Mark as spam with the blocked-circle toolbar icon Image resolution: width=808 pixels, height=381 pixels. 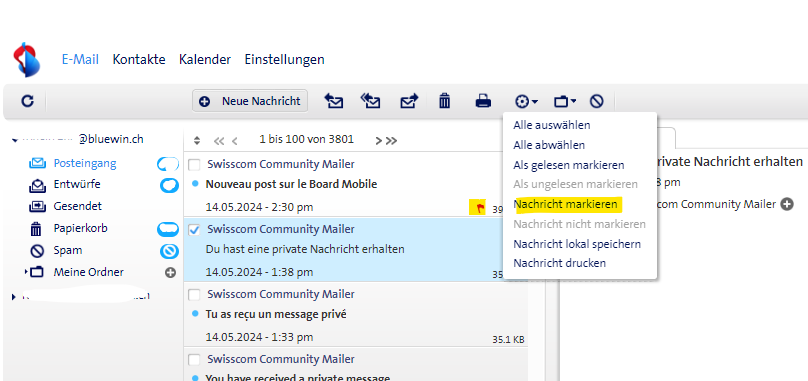click(597, 101)
